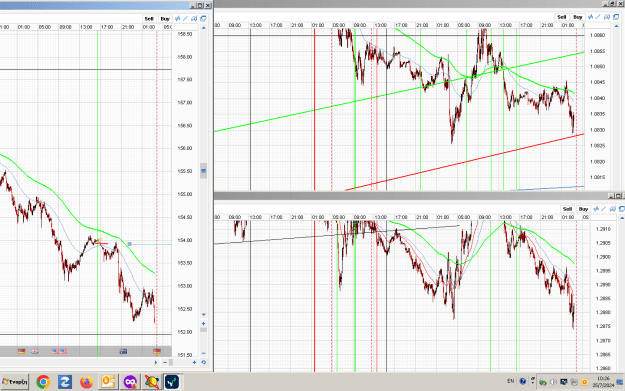Screen dimensions: 625x391
Task: Click the price scale down arrow in the left chart
Action: [204, 315]
